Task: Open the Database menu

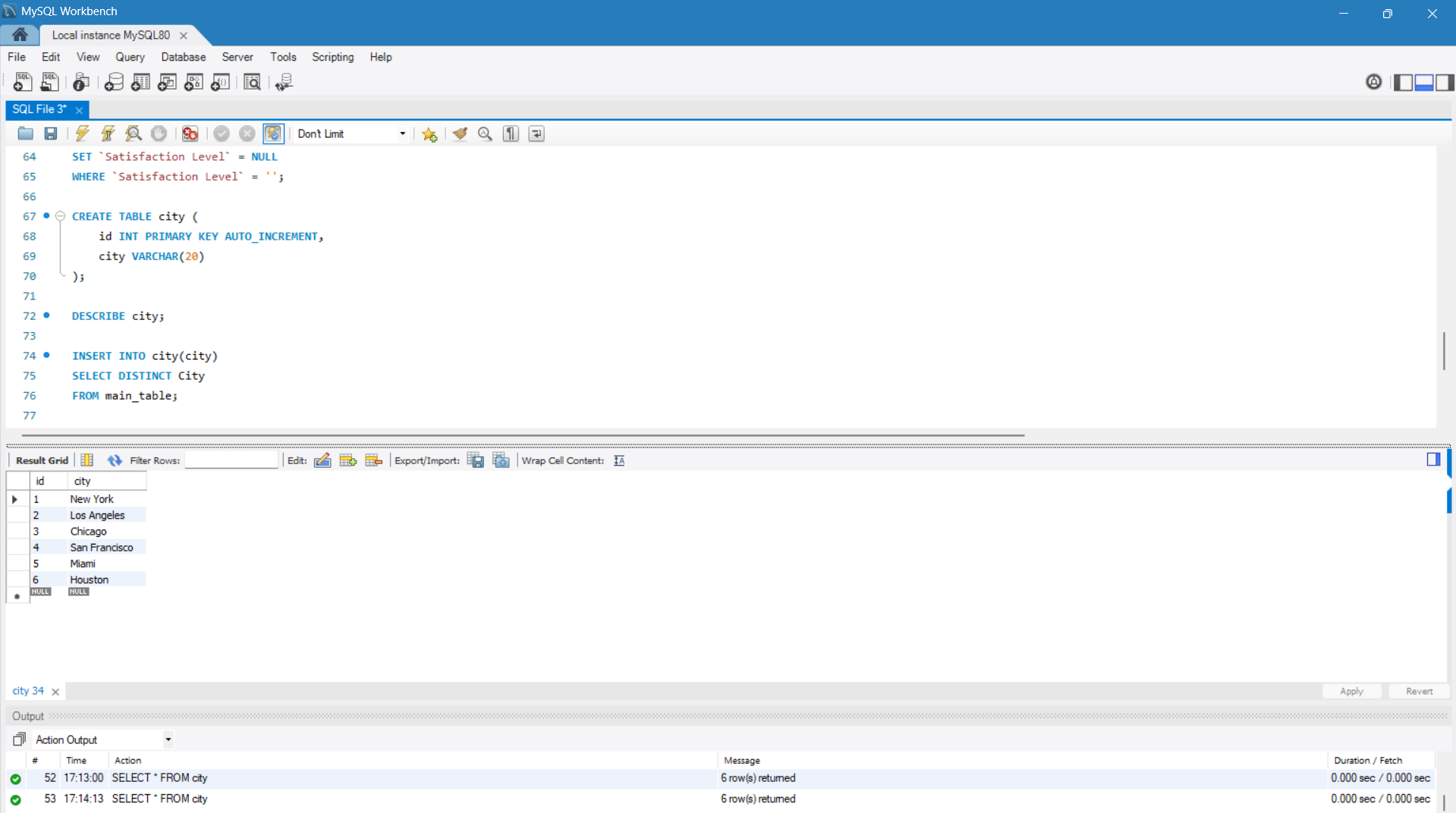Action: tap(183, 57)
